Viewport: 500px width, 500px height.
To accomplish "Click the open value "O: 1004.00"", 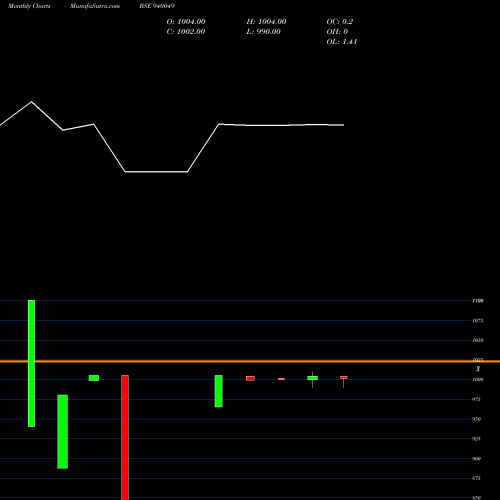I will click(186, 22).
